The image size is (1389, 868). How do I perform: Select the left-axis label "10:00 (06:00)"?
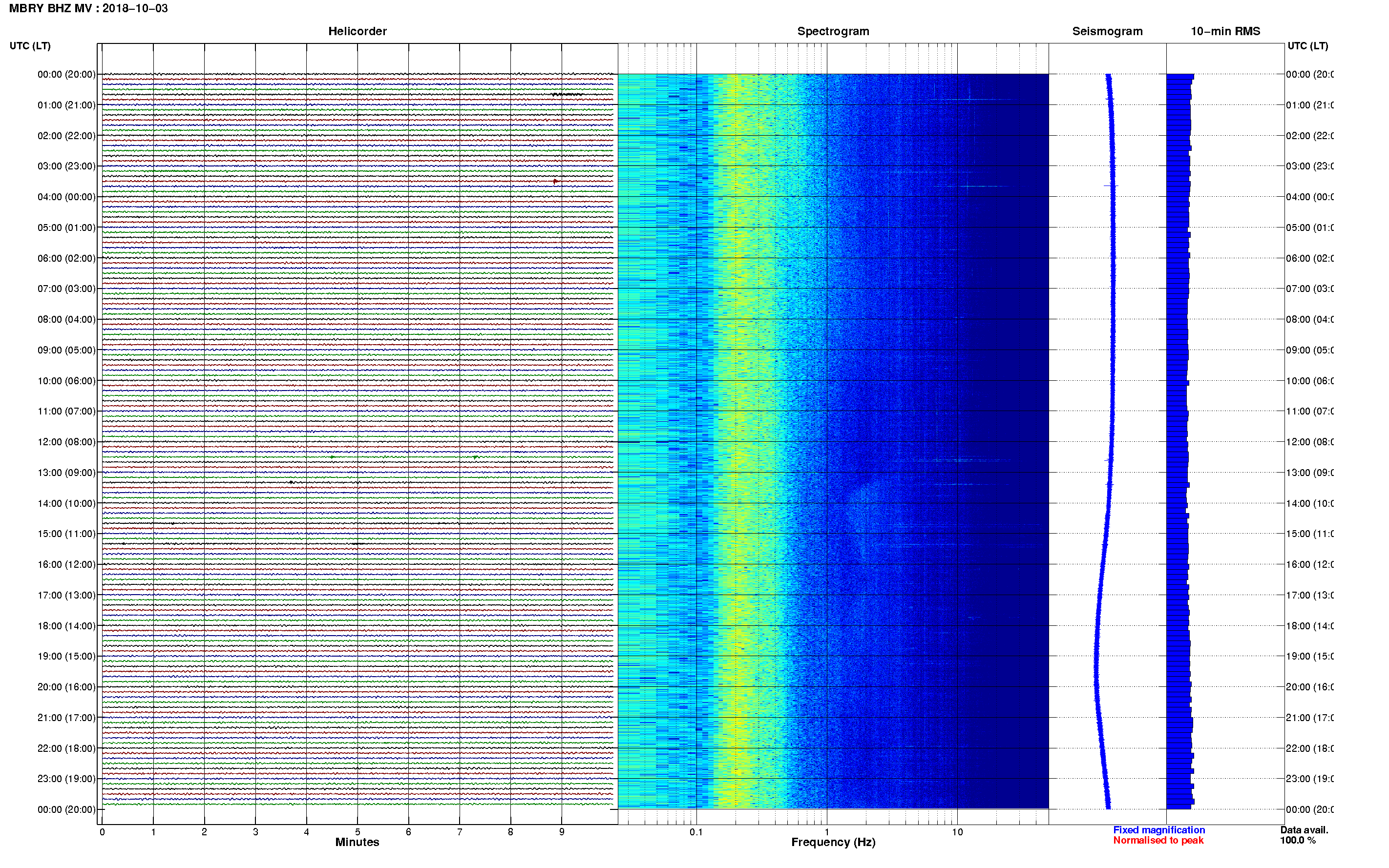pyautogui.click(x=66, y=381)
